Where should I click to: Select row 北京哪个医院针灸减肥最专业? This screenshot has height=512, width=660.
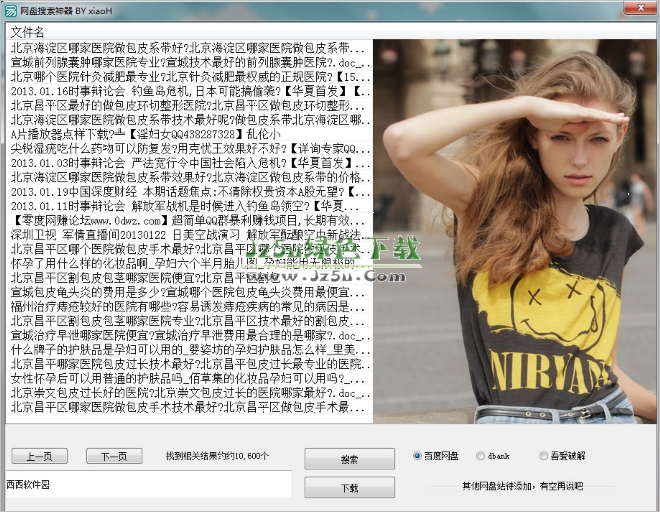pos(189,77)
